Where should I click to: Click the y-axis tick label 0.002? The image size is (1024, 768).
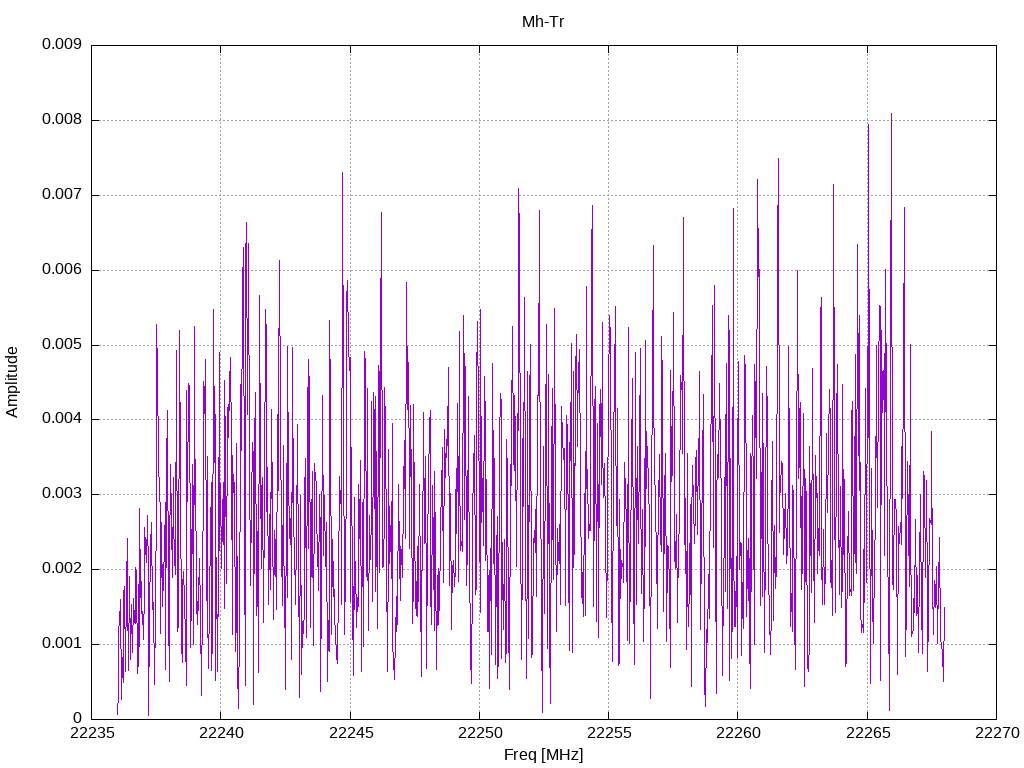click(x=62, y=569)
